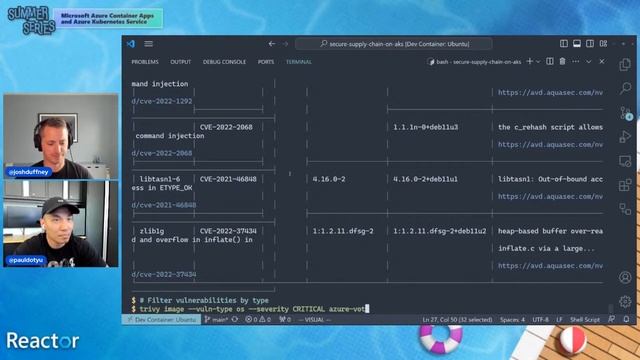640x360 pixels.
Task: Open the Accounts menu
Action: click(x=625, y=278)
